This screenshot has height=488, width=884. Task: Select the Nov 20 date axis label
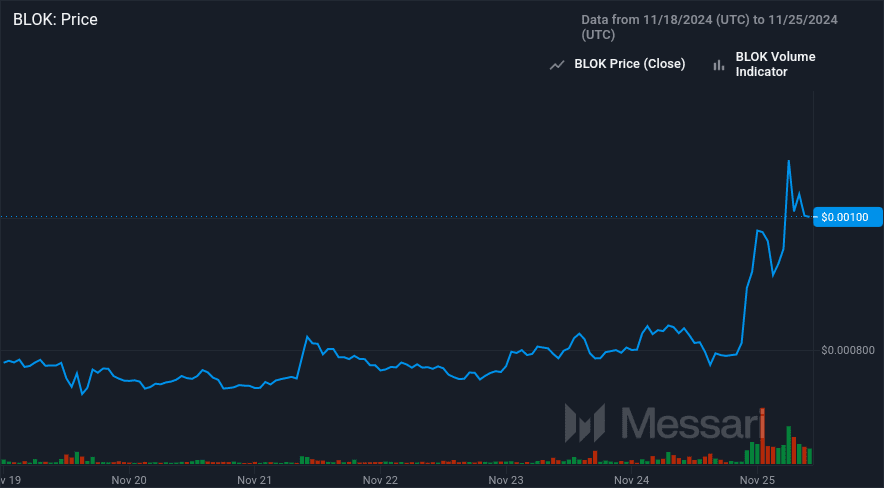pyautogui.click(x=129, y=480)
